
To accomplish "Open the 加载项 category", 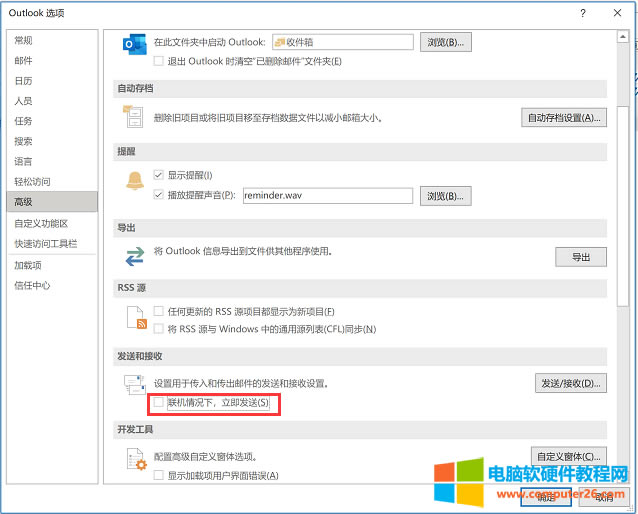I will tap(52, 265).
